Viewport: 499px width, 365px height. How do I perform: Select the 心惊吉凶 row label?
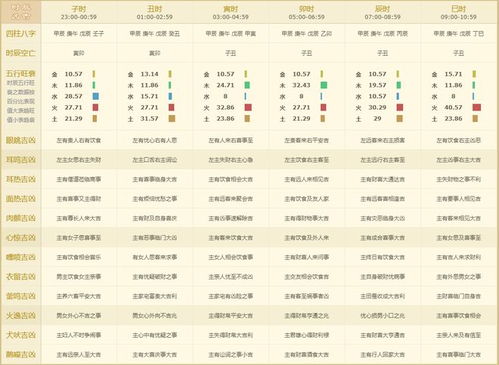(21, 238)
